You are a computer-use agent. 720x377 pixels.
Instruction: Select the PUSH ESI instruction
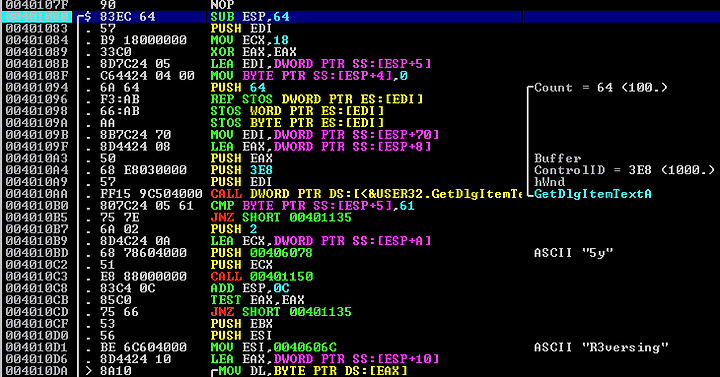242,336
